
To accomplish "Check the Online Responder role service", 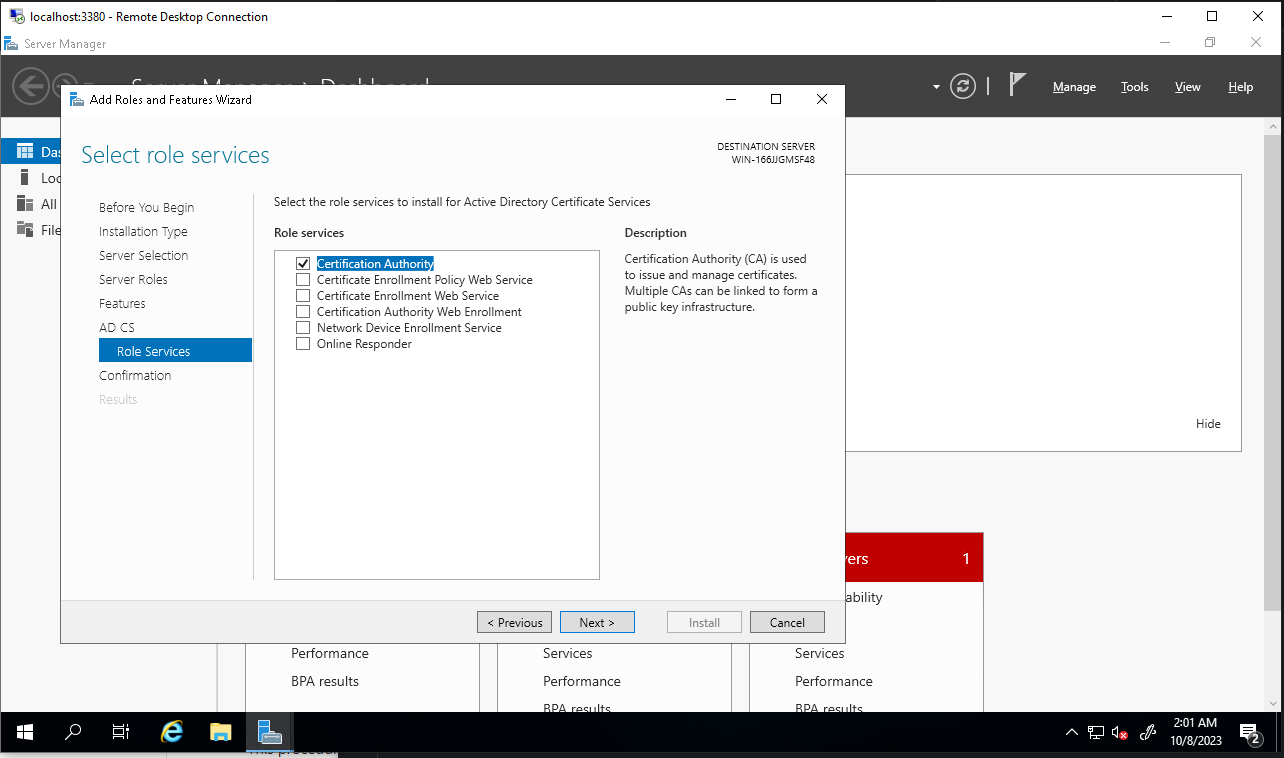I will click(x=303, y=344).
